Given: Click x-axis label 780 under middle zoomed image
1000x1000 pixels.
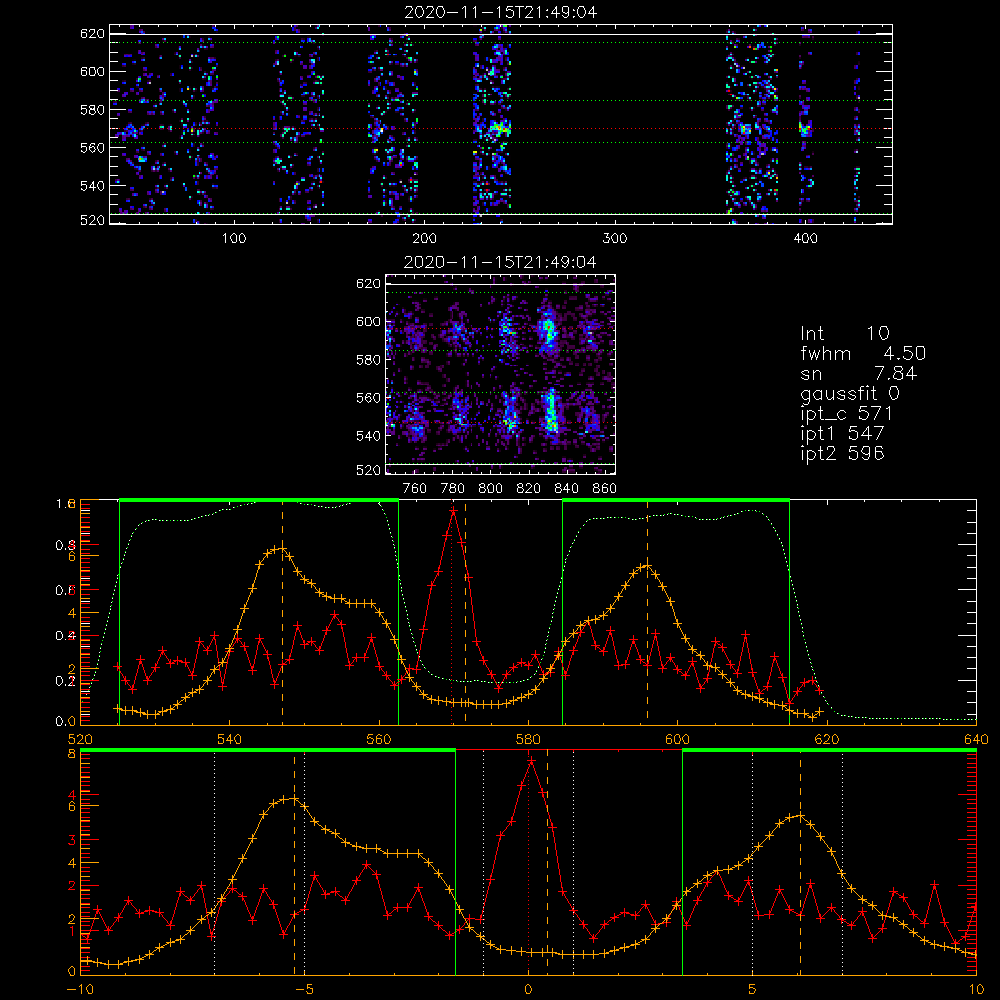Looking at the screenshot, I should coord(453,489).
